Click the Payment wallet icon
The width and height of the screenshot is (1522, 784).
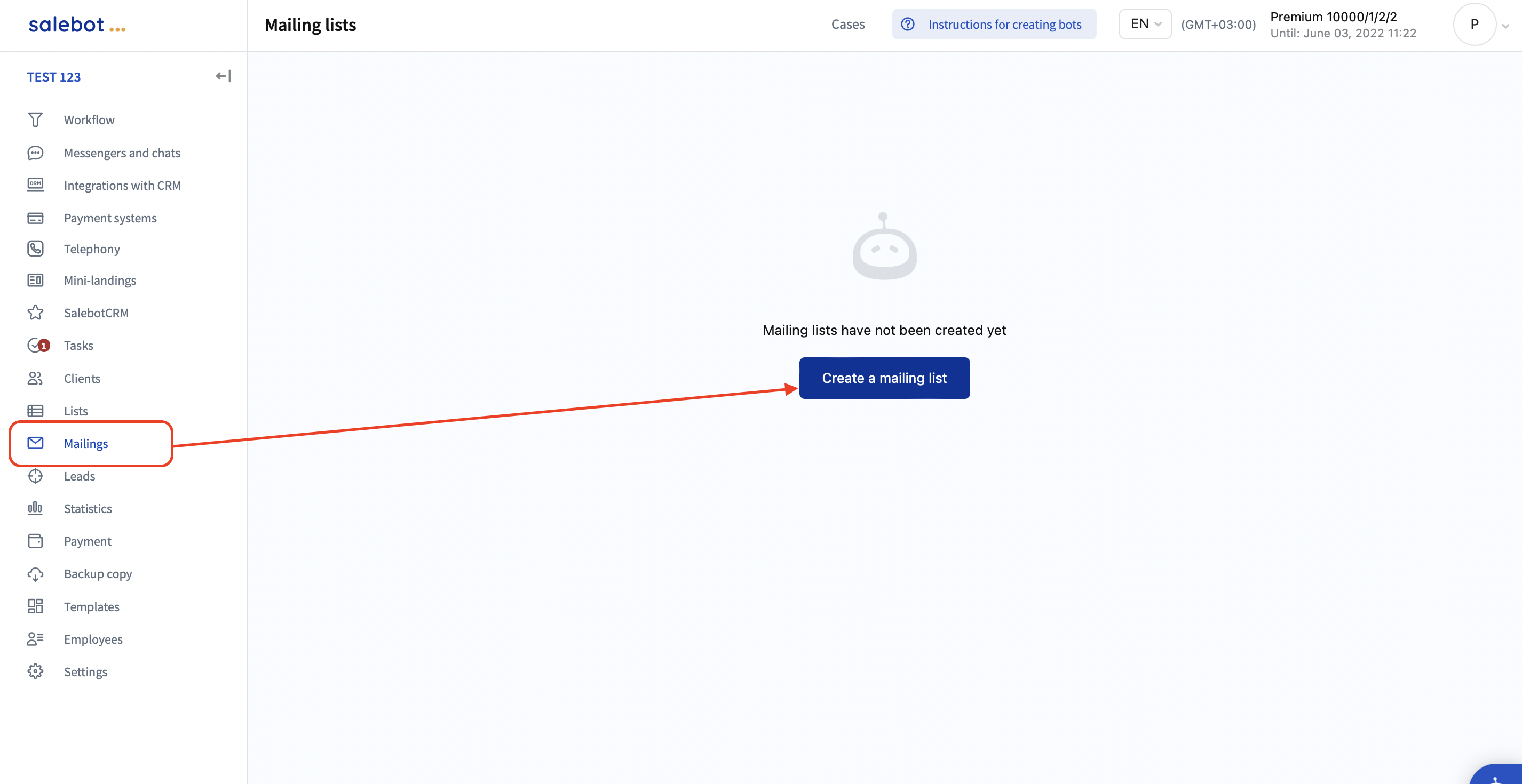(x=35, y=541)
